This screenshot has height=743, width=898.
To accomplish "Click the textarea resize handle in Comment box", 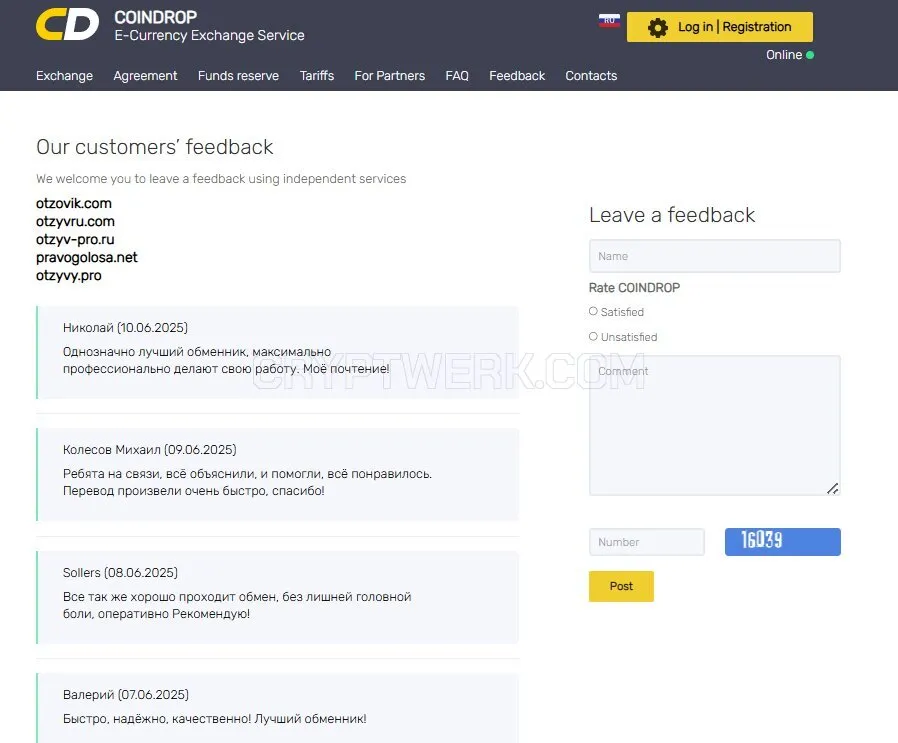I will [833, 489].
